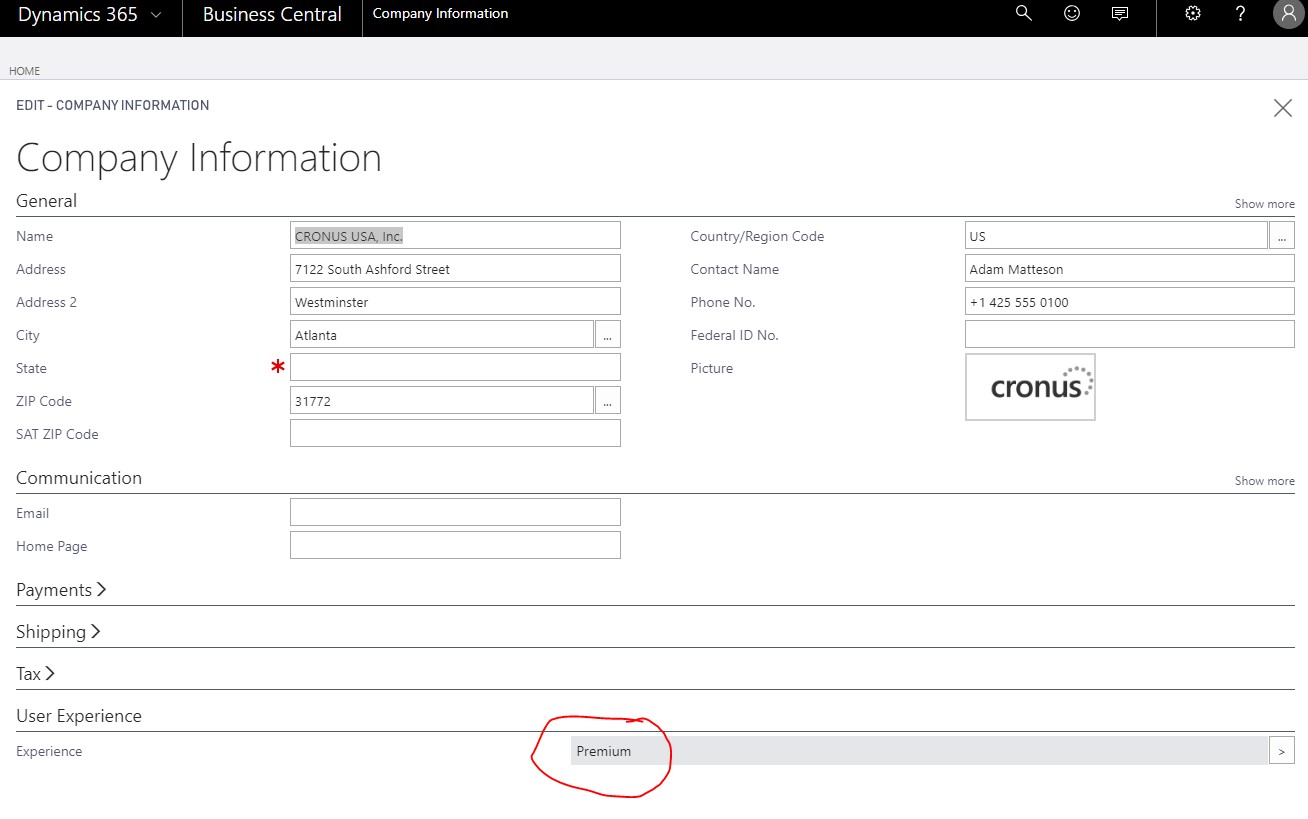Screen dimensions: 1308x819
Task: Click the ZIP Code field 31772
Action: (442, 401)
